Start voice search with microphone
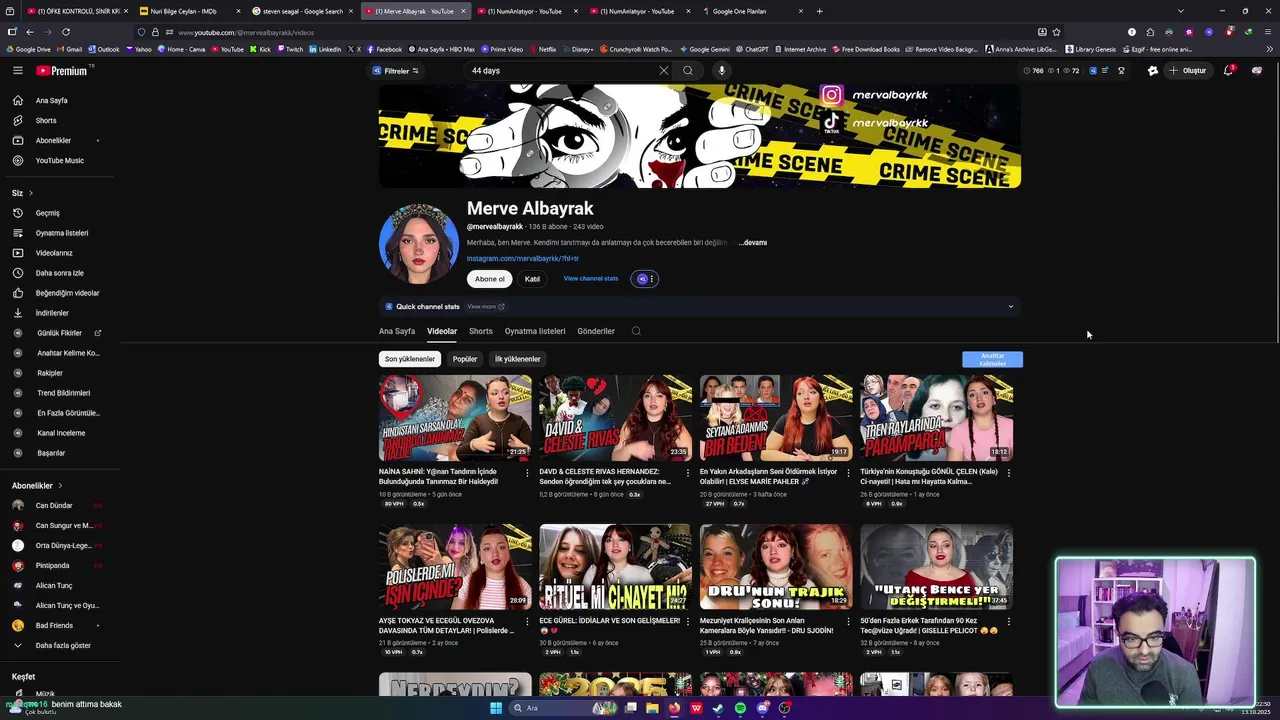Screen dimensions: 1280x720 point(721,71)
